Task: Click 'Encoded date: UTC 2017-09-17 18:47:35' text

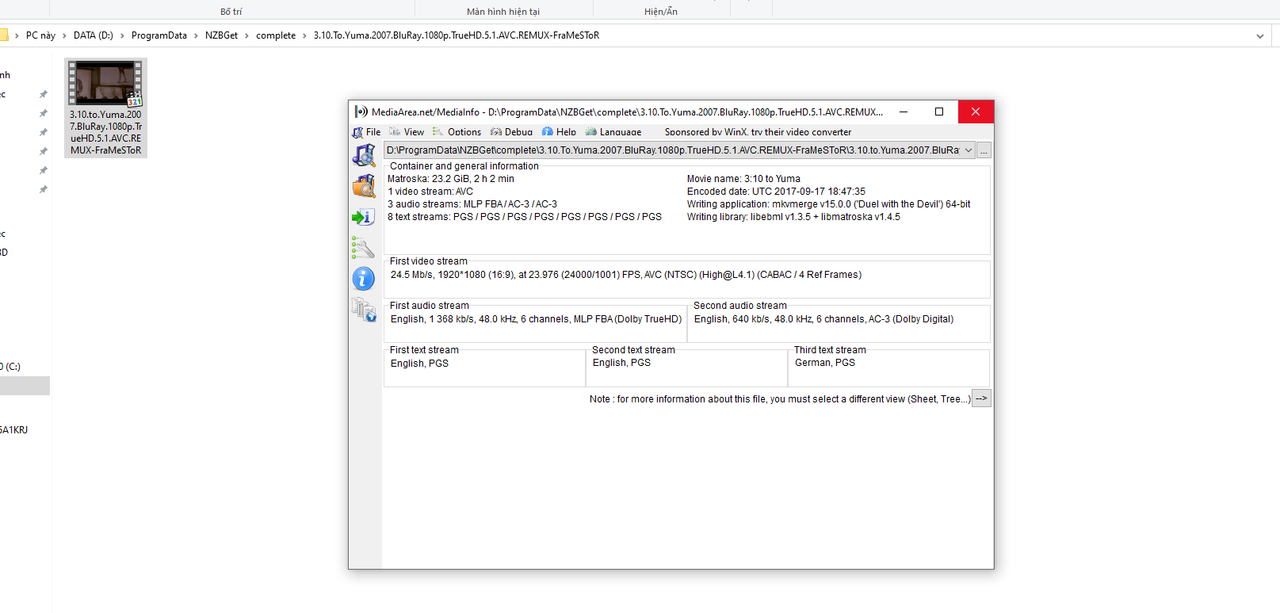Action: click(776, 191)
